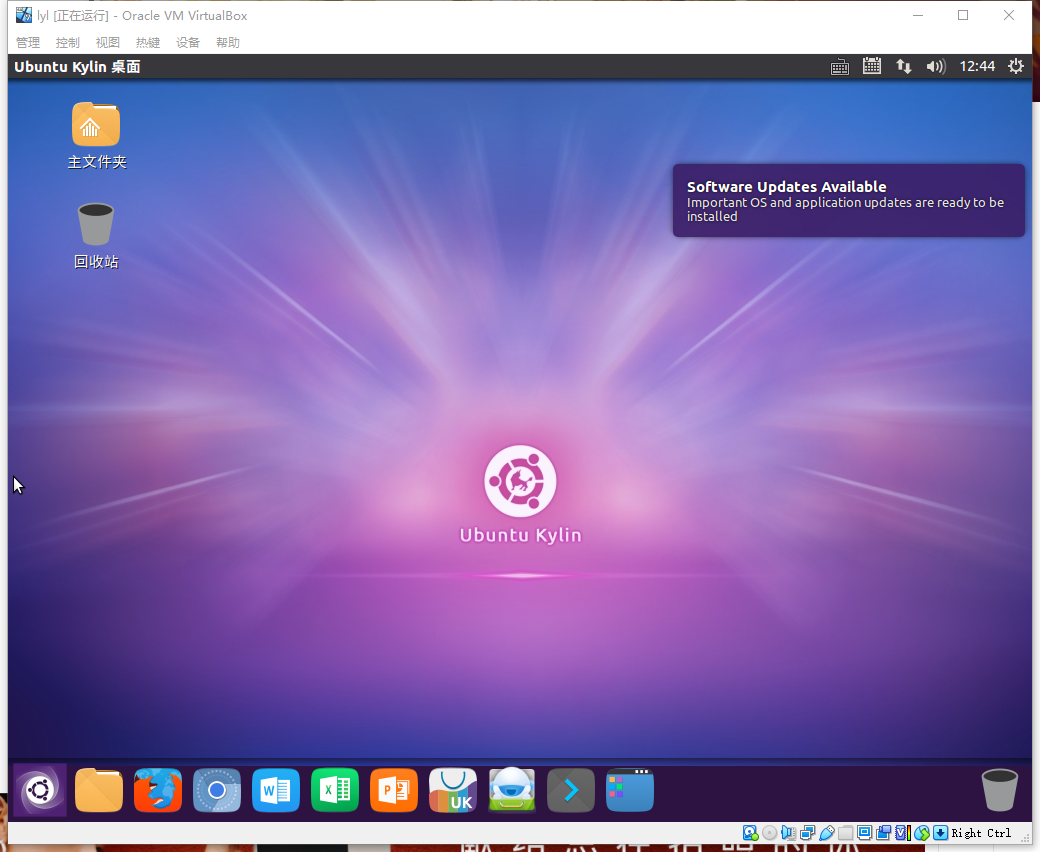Launch Chromium browser from the dock
This screenshot has width=1040, height=852.
tap(217, 790)
